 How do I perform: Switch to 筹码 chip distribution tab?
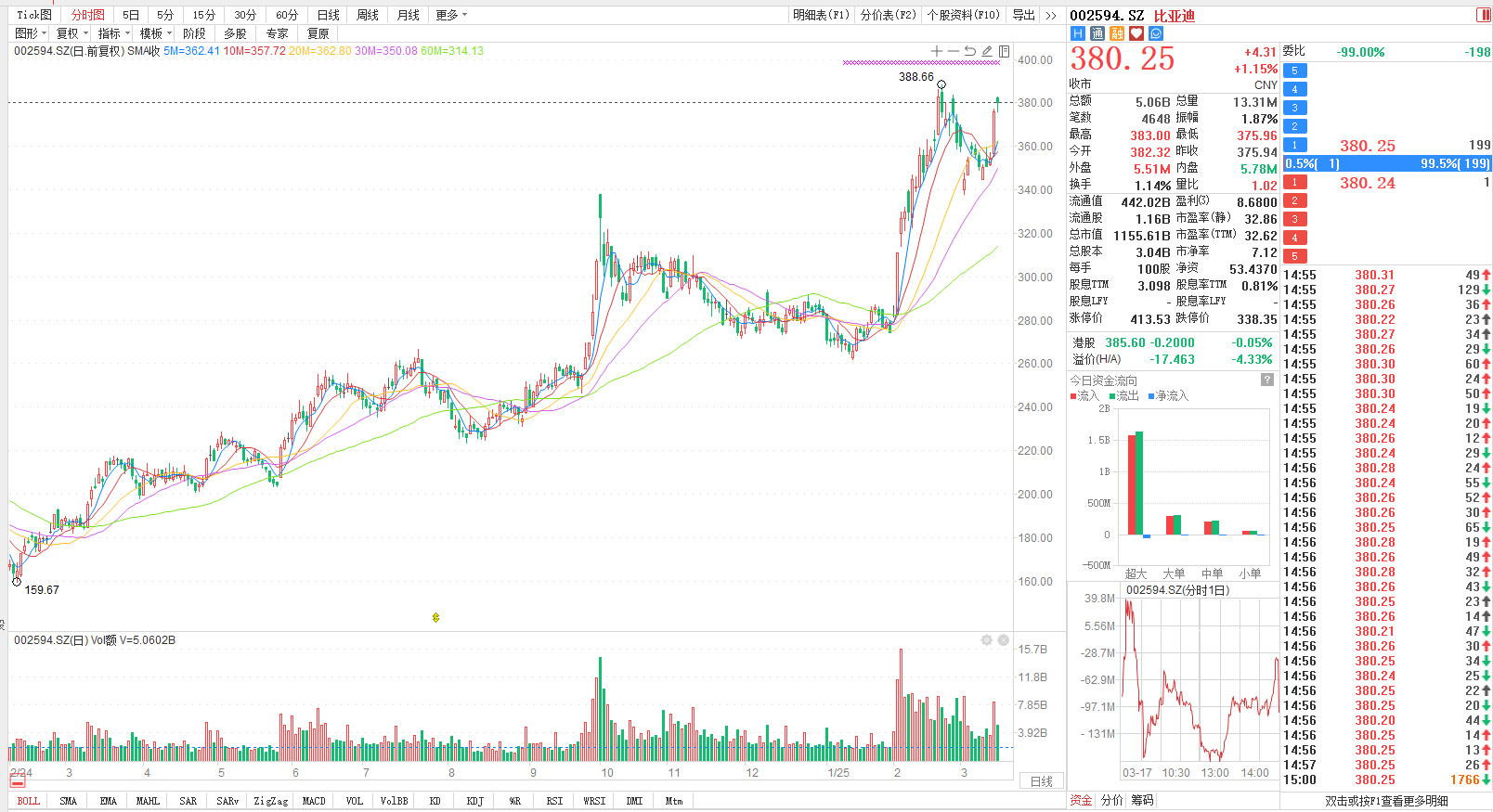coord(1142,800)
